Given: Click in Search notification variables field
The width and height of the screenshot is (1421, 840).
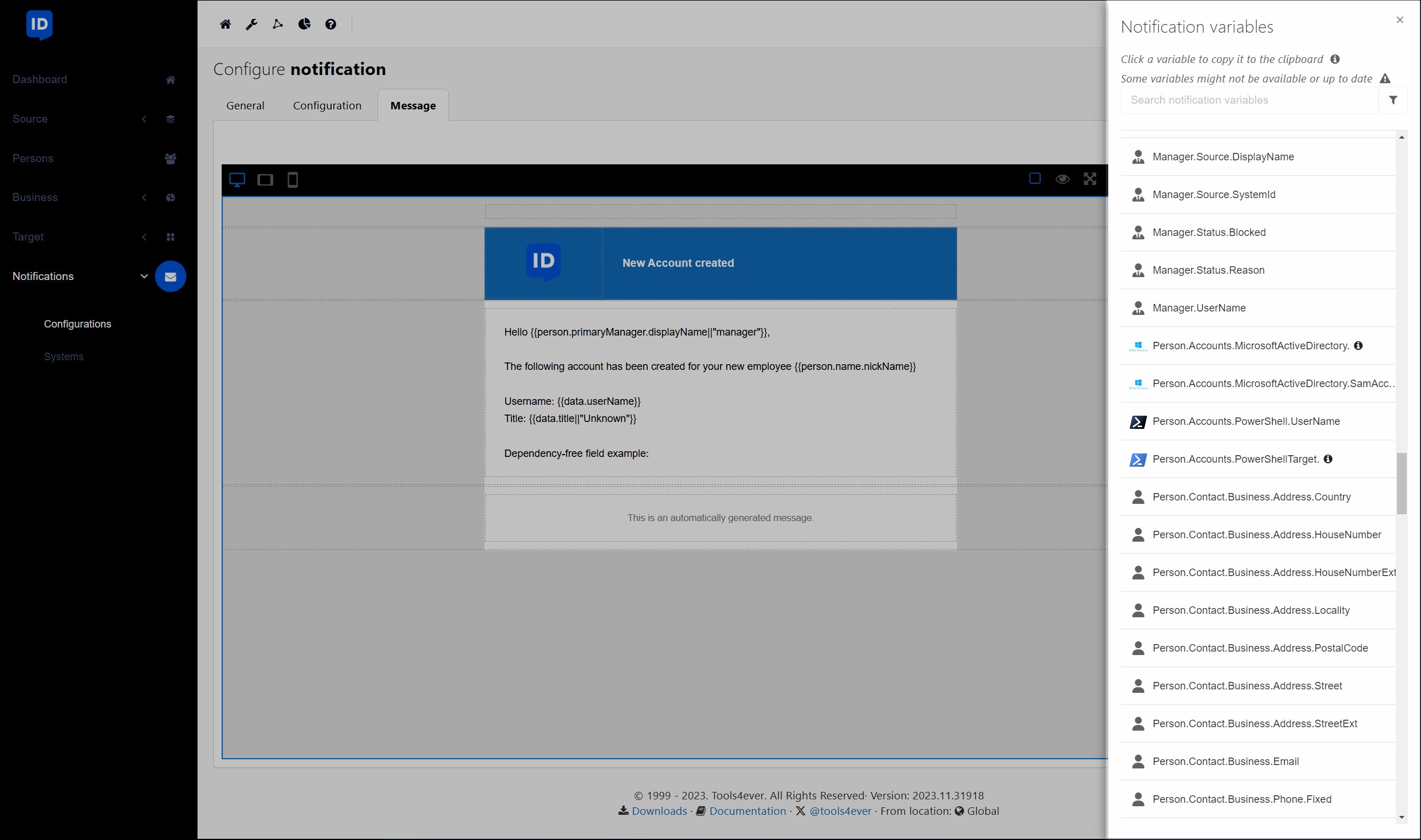Looking at the screenshot, I should [1249, 100].
